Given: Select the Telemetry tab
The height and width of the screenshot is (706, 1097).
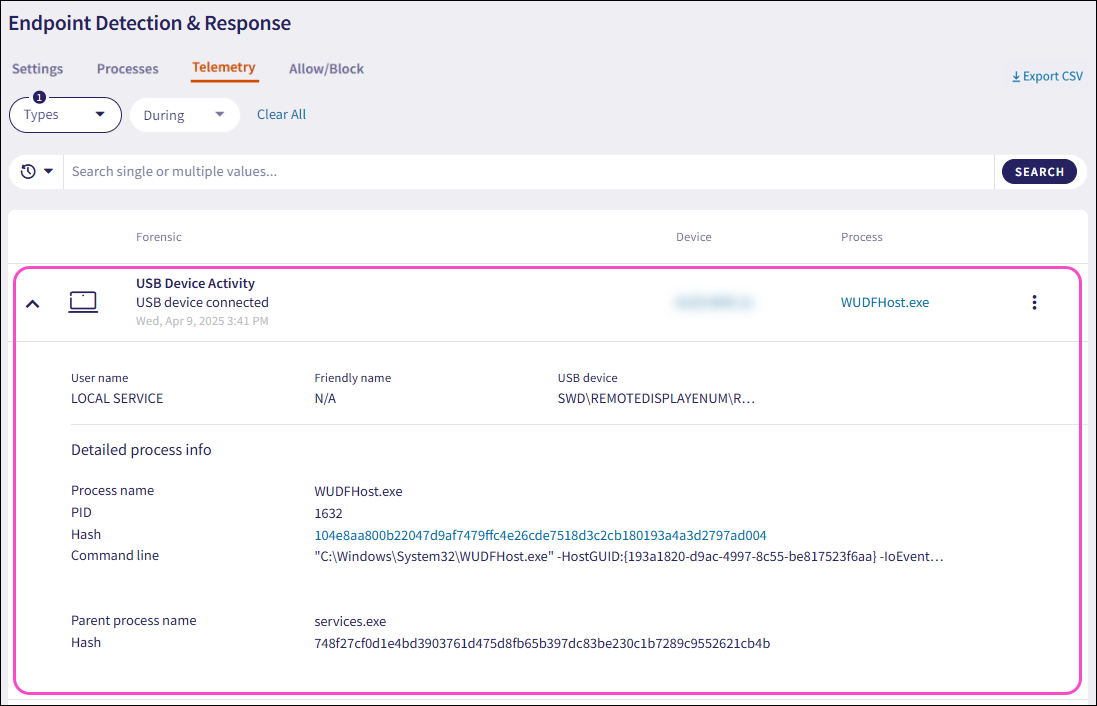Looking at the screenshot, I should point(224,67).
